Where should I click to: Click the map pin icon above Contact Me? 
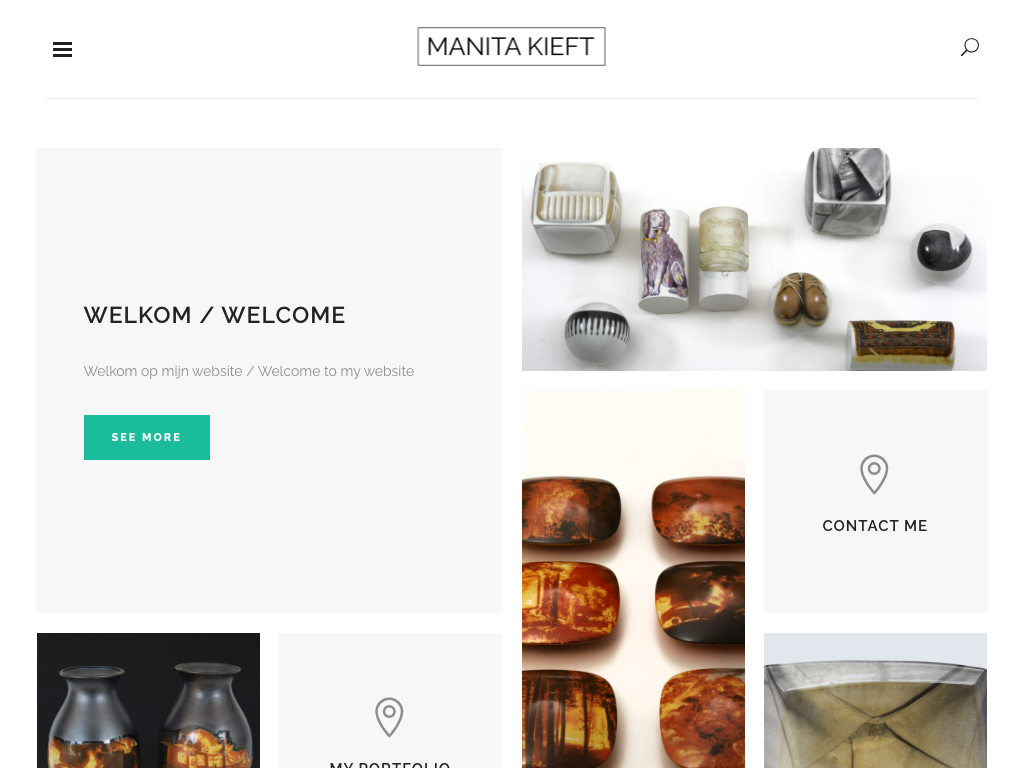coord(874,474)
